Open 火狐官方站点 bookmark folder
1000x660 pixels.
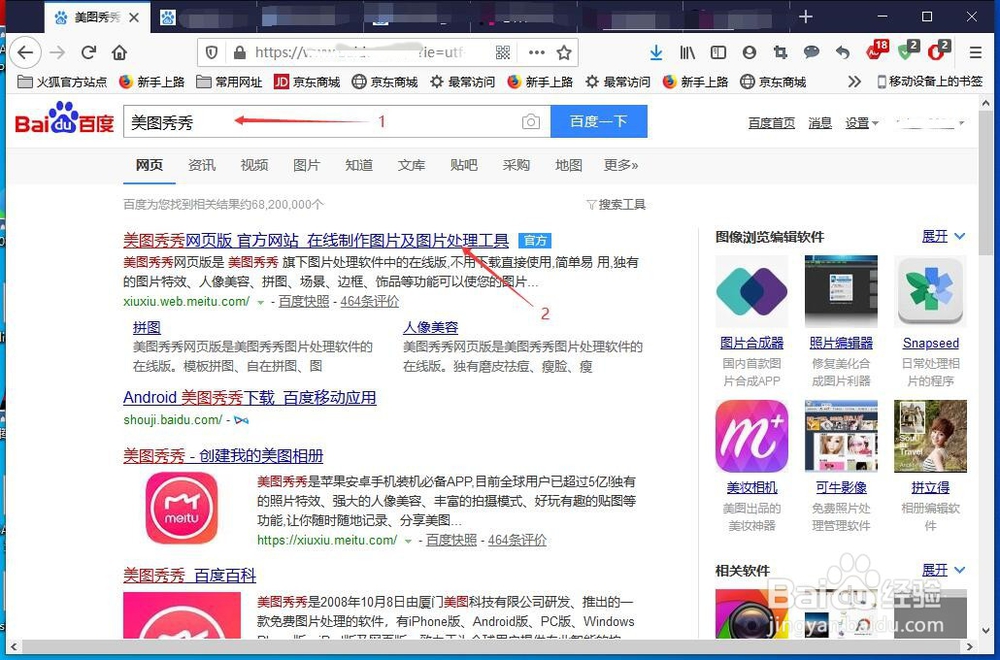point(62,82)
